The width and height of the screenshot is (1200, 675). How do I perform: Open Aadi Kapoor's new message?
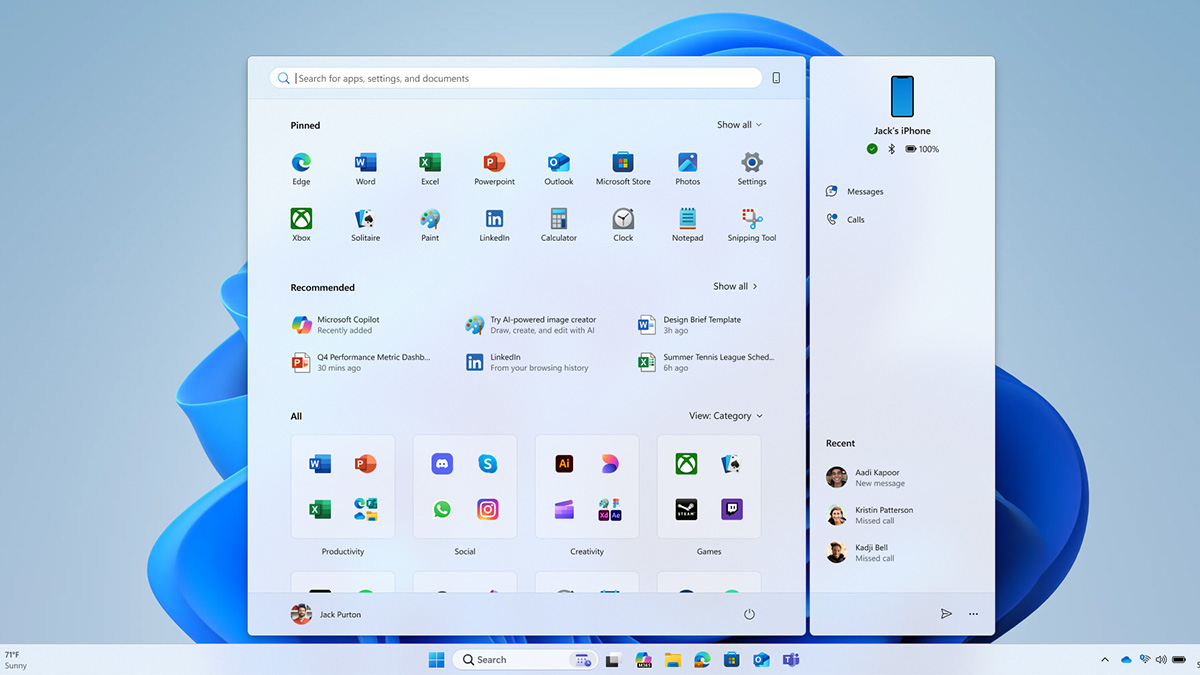click(x=866, y=477)
